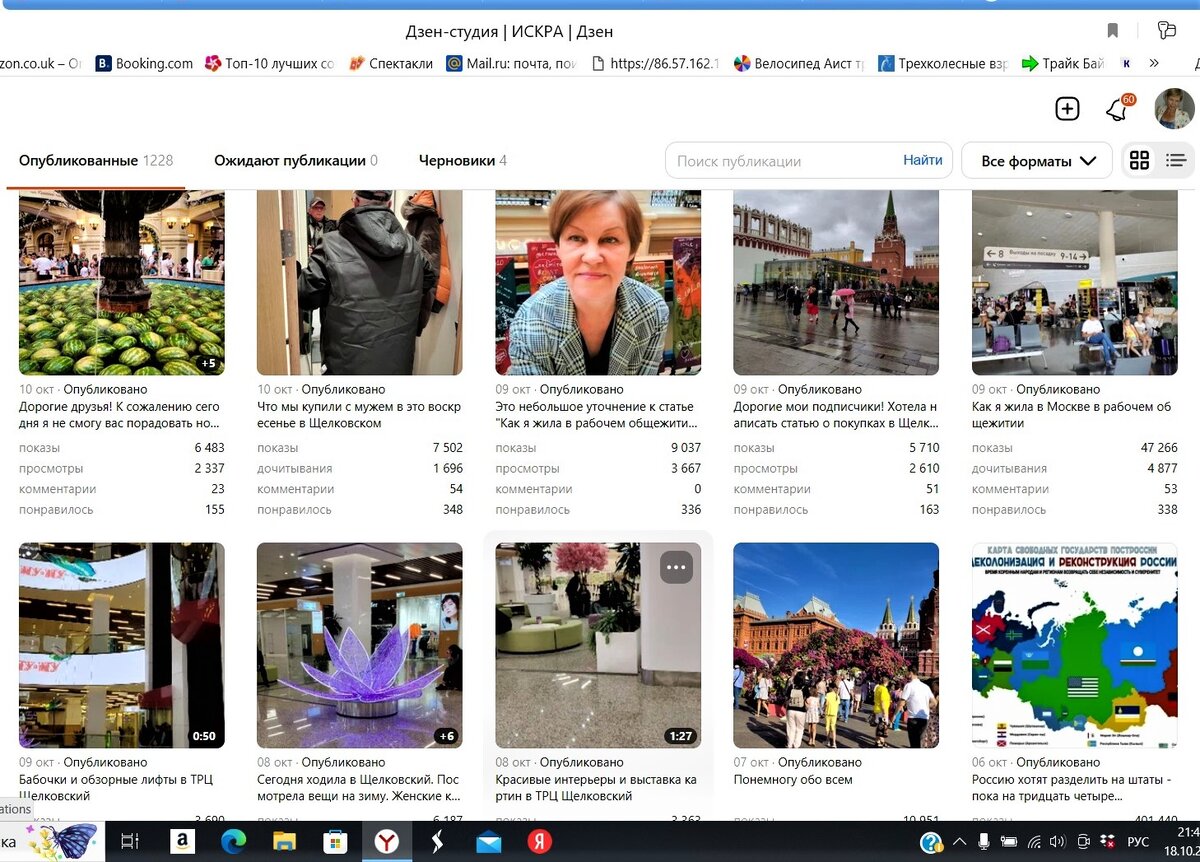
Task: Open the Red Square flowers thumbnail
Action: tap(836, 645)
